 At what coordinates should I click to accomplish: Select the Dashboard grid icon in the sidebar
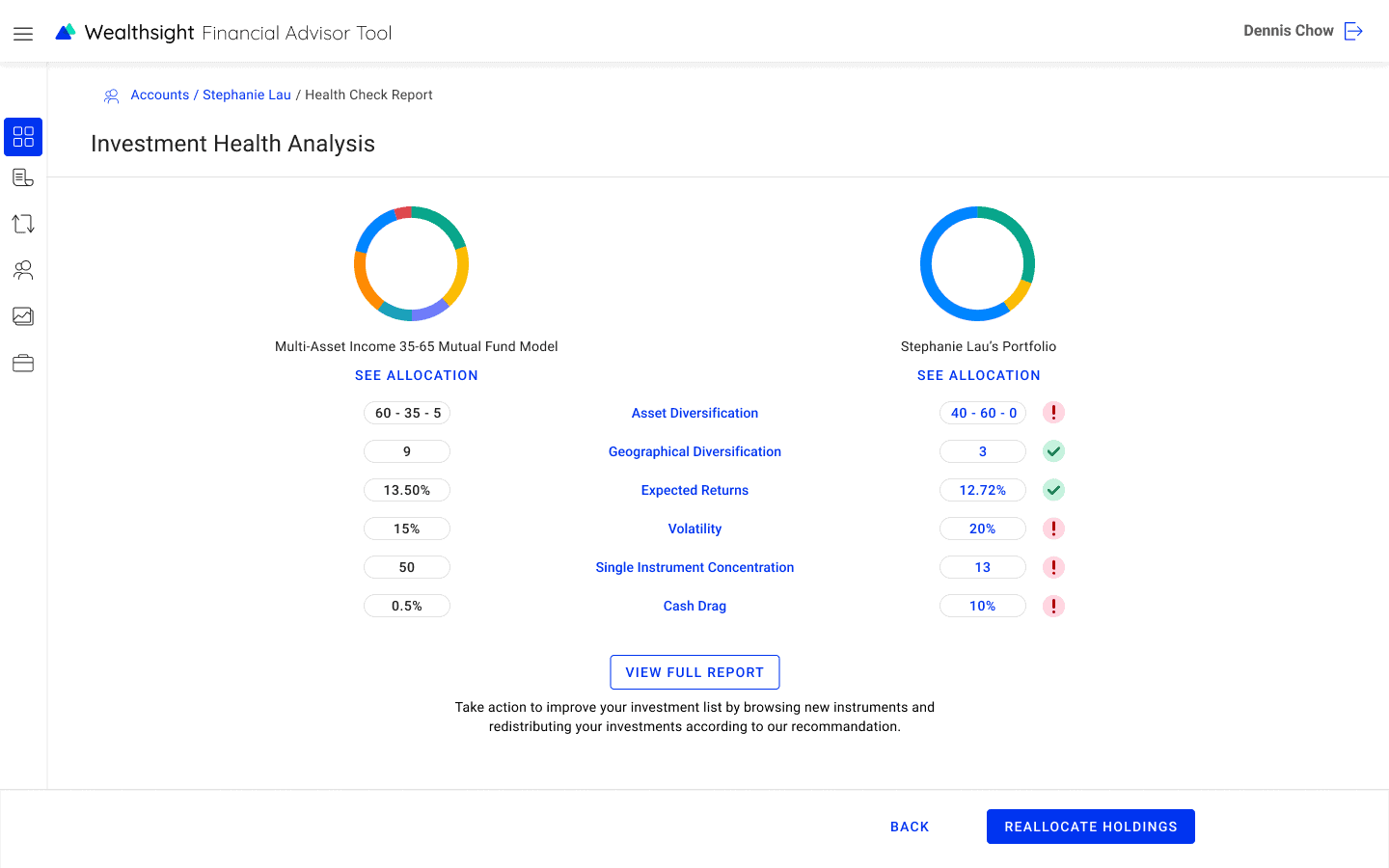(23, 137)
